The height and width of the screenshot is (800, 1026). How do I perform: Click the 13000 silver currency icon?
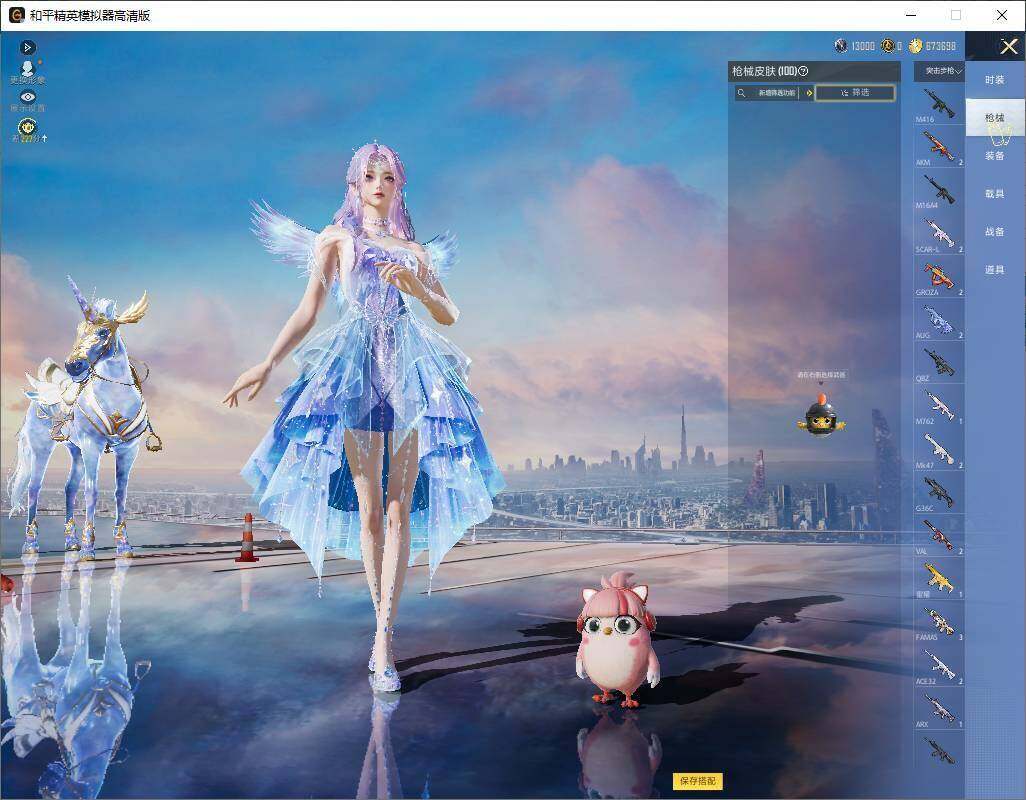click(841, 45)
